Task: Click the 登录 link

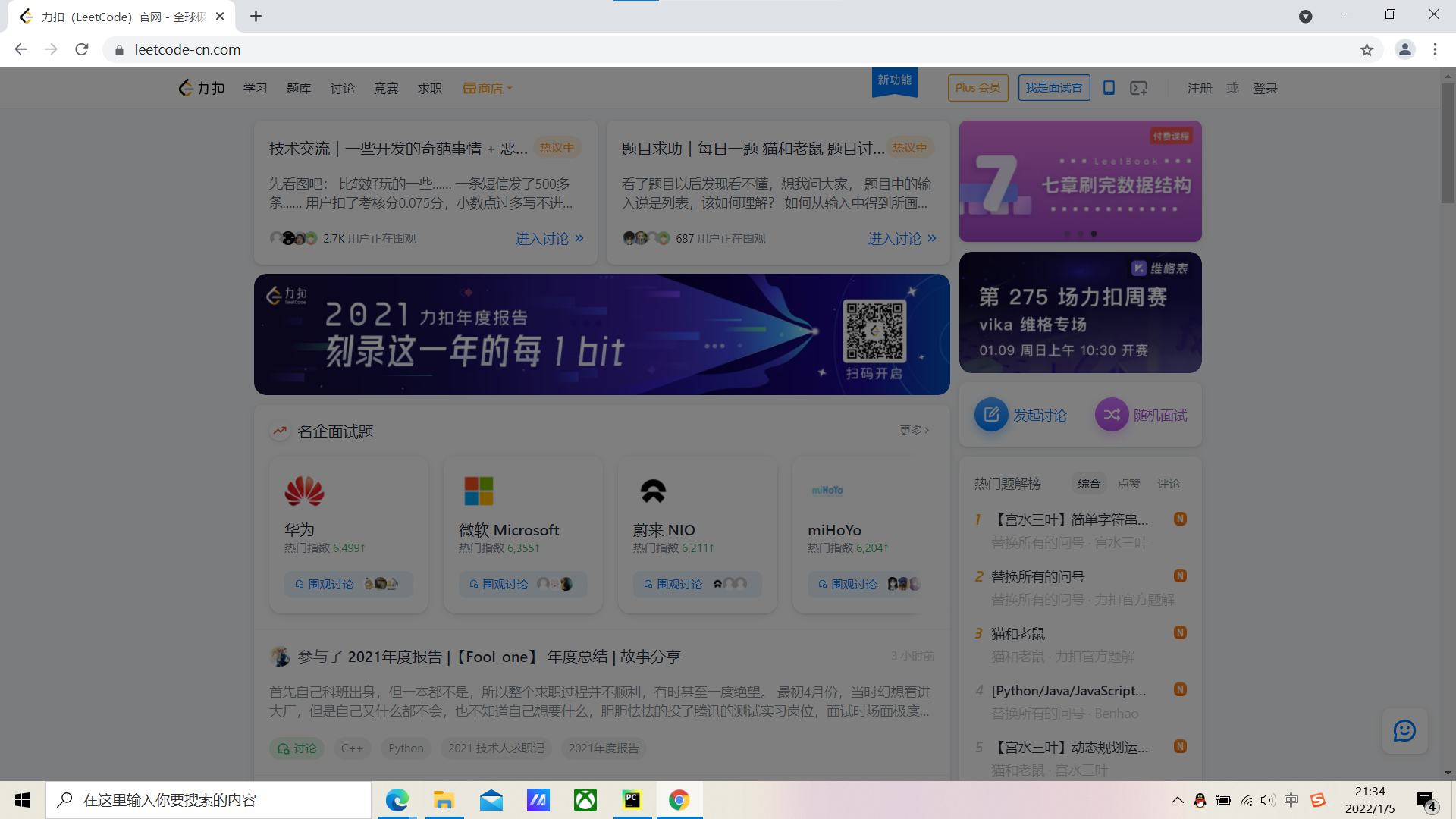Action: click(1265, 89)
